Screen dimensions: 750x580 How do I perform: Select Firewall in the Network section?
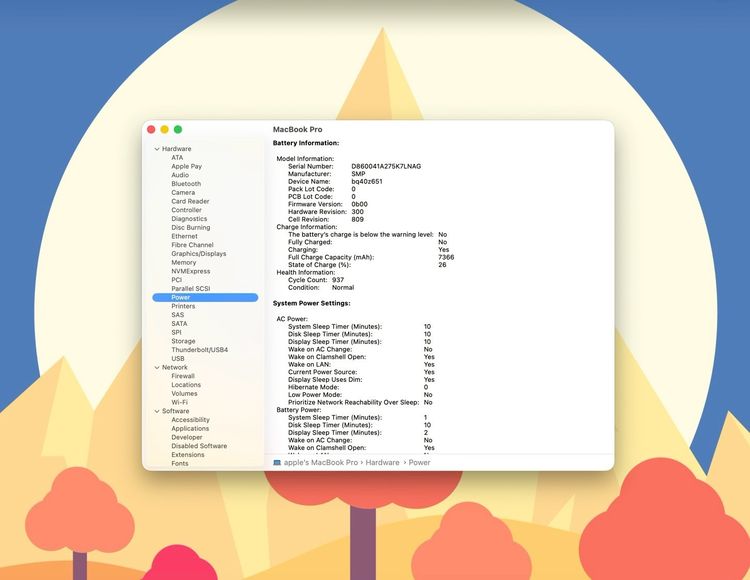pyautogui.click(x=183, y=376)
